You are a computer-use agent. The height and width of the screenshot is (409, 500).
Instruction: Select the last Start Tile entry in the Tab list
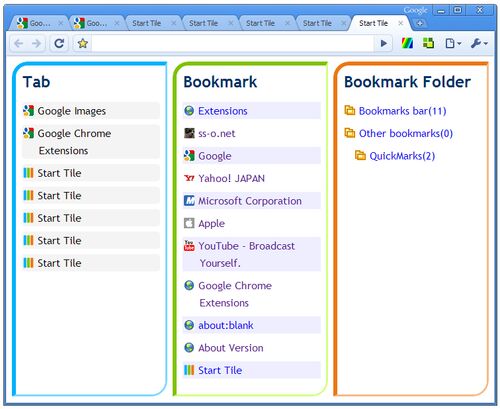pos(91,263)
